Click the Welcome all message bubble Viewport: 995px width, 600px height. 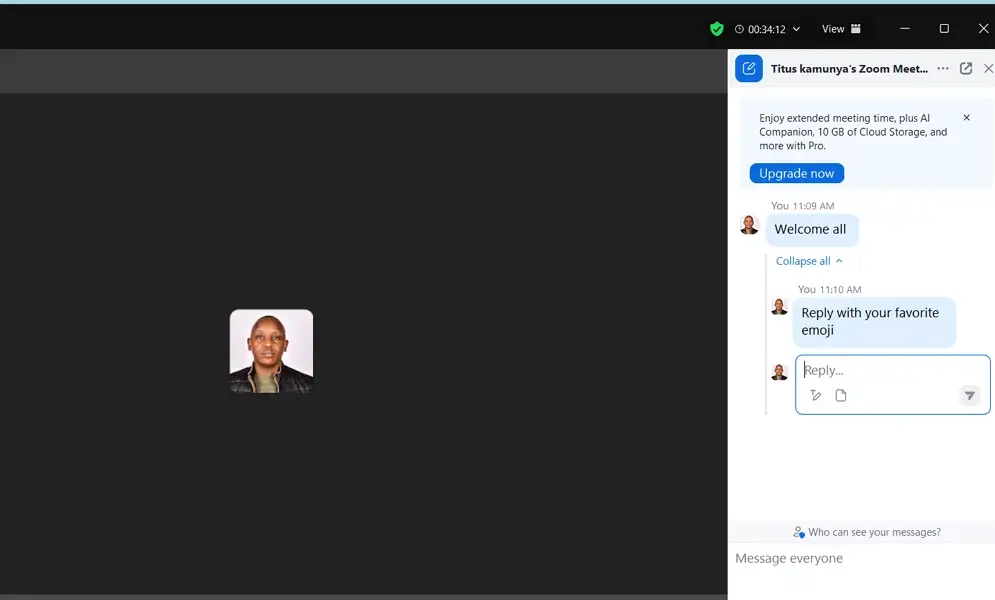[812, 230]
